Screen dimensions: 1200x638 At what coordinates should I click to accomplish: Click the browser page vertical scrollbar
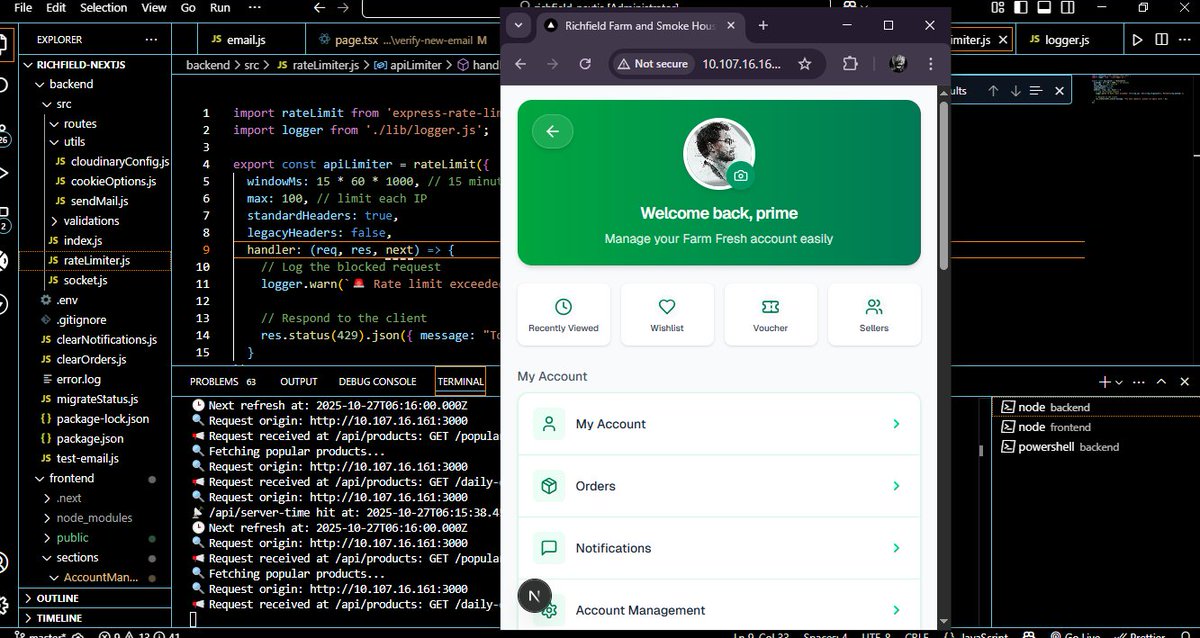(944, 185)
